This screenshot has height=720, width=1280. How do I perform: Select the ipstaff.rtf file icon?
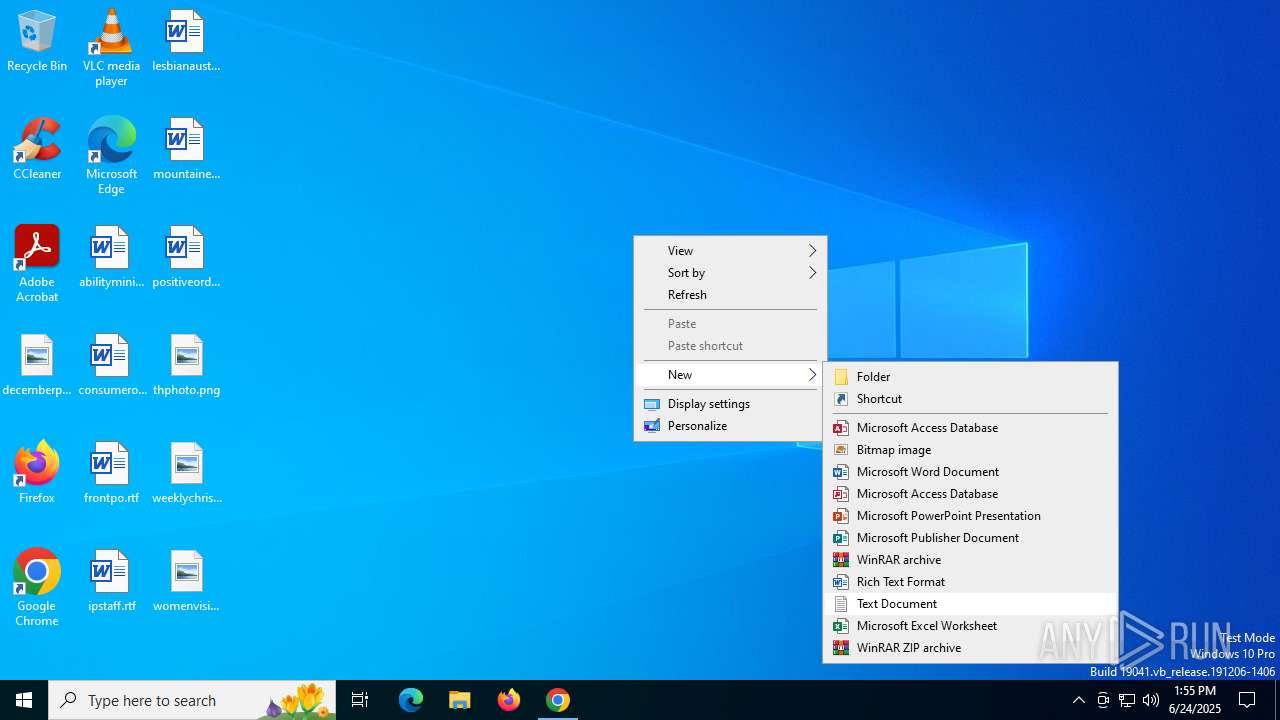[111, 581]
